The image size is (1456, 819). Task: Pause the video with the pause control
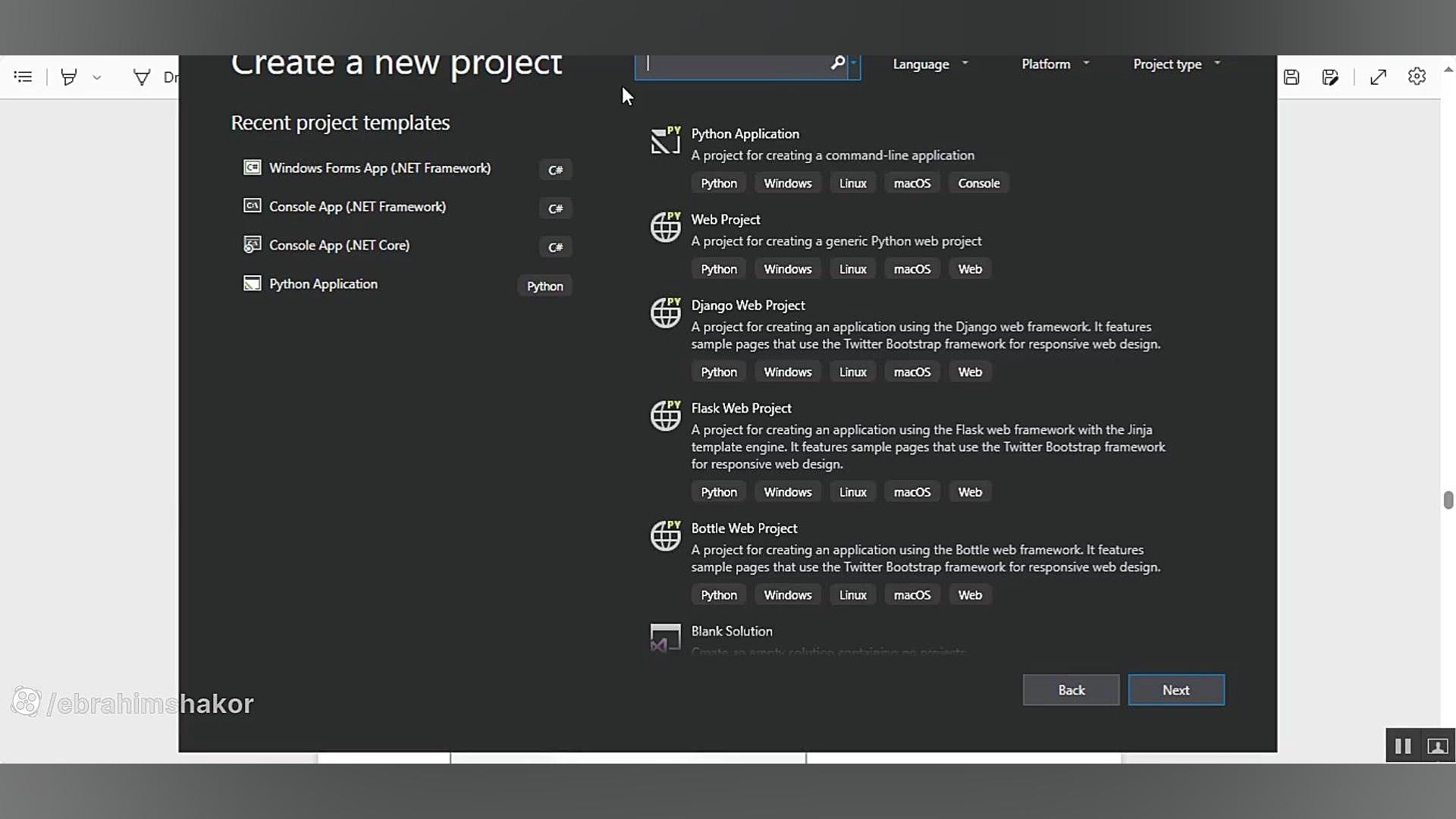pos(1403,746)
